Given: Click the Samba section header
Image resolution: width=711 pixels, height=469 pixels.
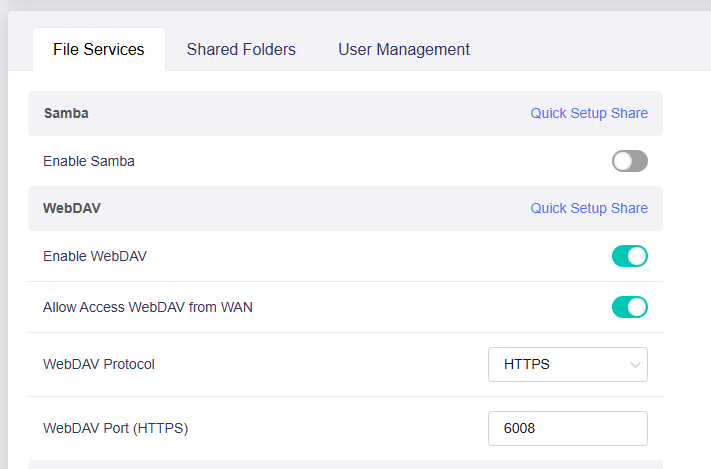Looking at the screenshot, I should tap(66, 113).
